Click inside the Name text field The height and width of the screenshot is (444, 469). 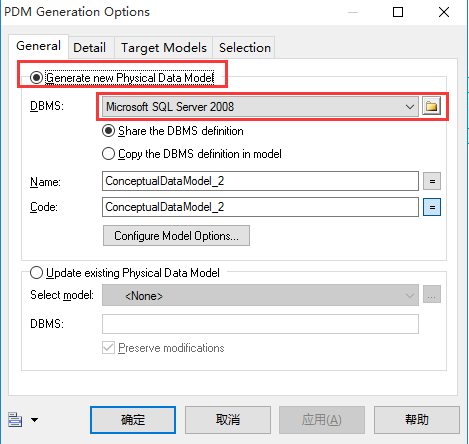260,181
